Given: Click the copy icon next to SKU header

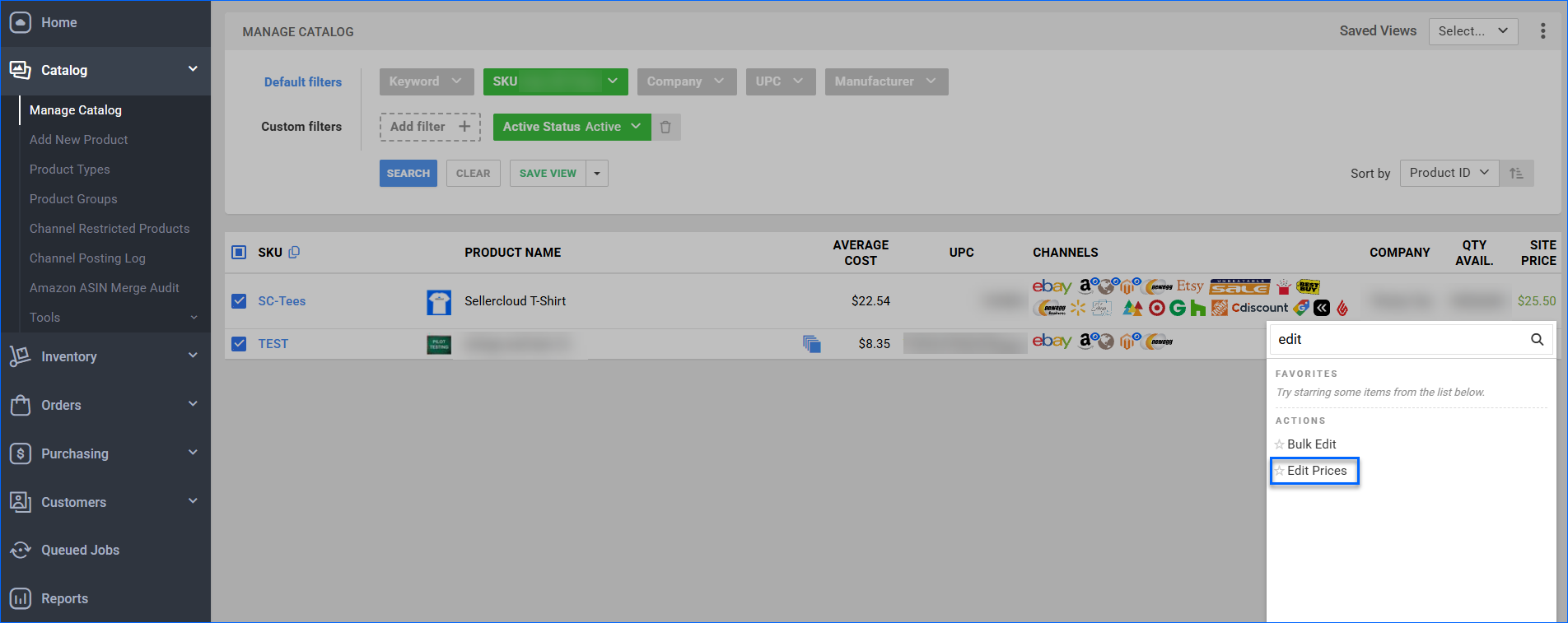Looking at the screenshot, I should coord(294,253).
